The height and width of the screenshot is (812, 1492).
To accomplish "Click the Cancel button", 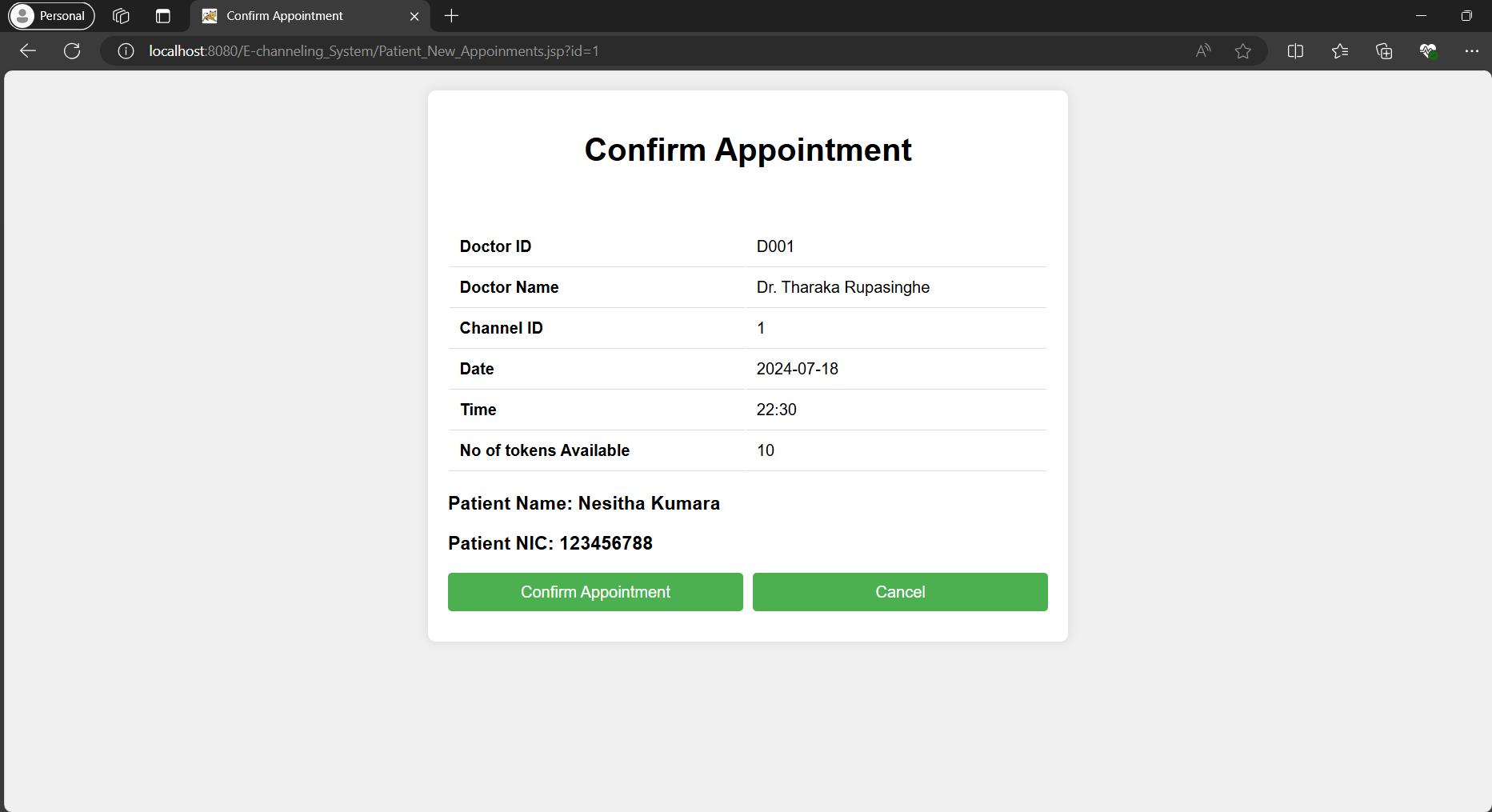I will (900, 592).
